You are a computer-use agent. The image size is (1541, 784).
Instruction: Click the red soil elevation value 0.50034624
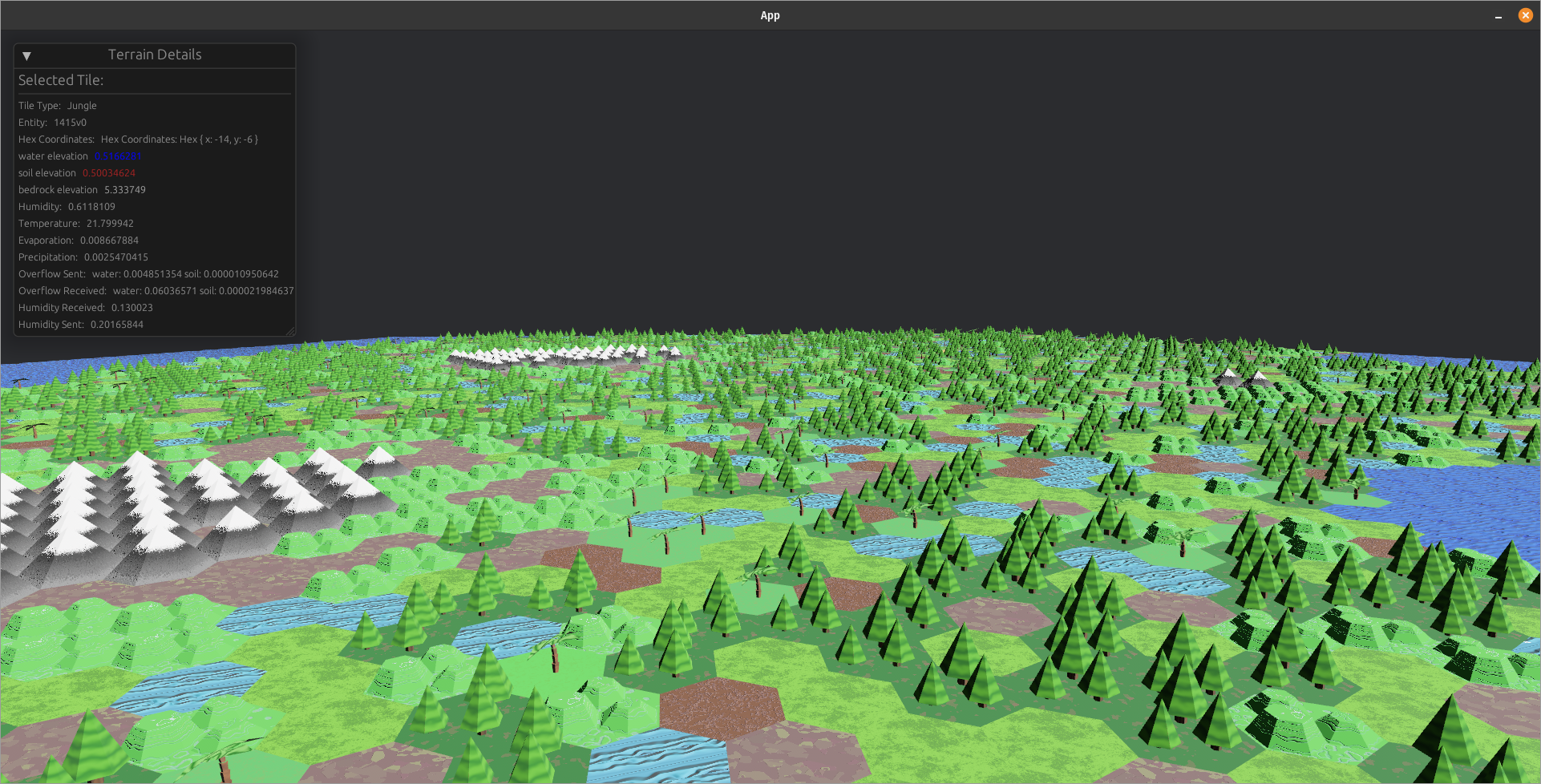click(109, 173)
